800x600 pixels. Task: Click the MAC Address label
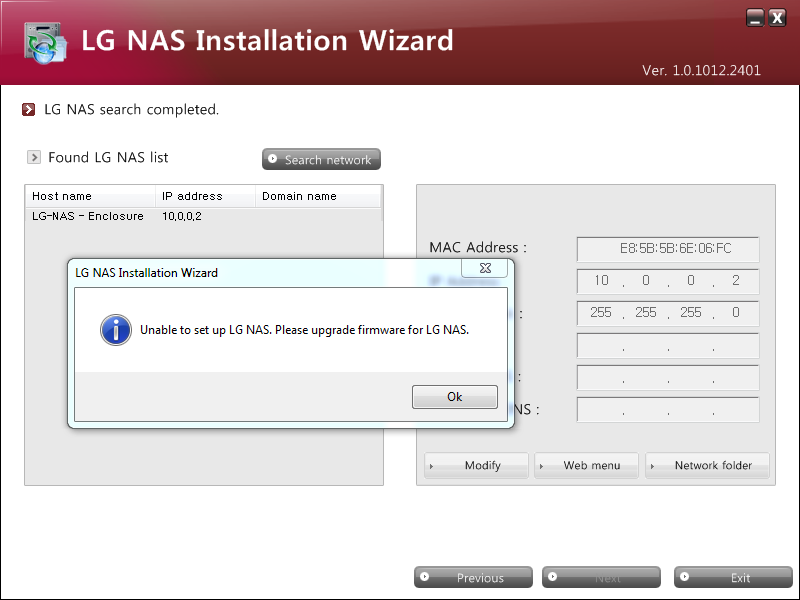(x=478, y=247)
